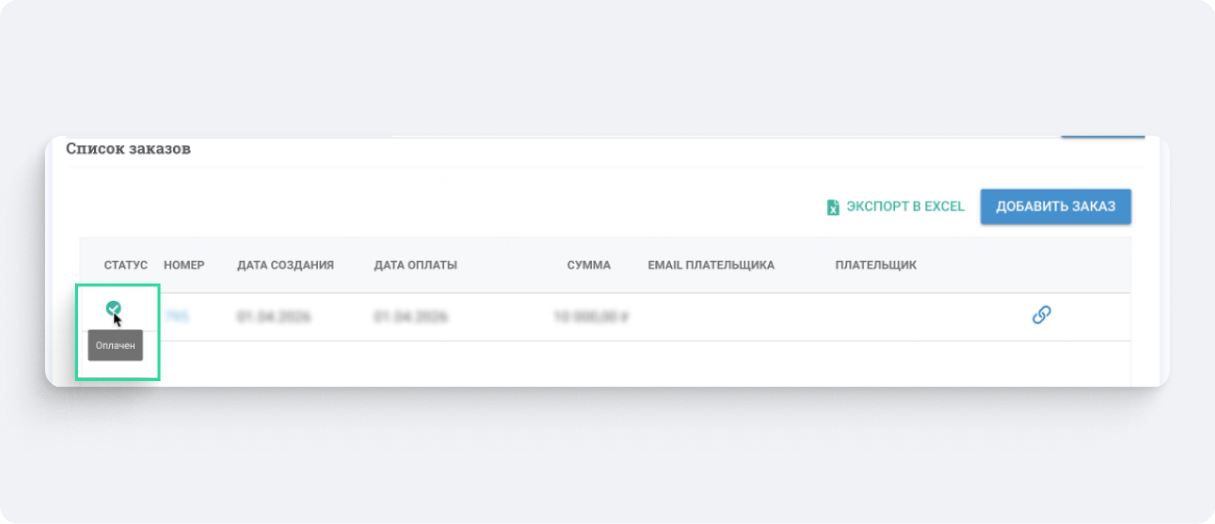Click the Excel file icon
Screen dimensions: 1215x524
[832, 207]
